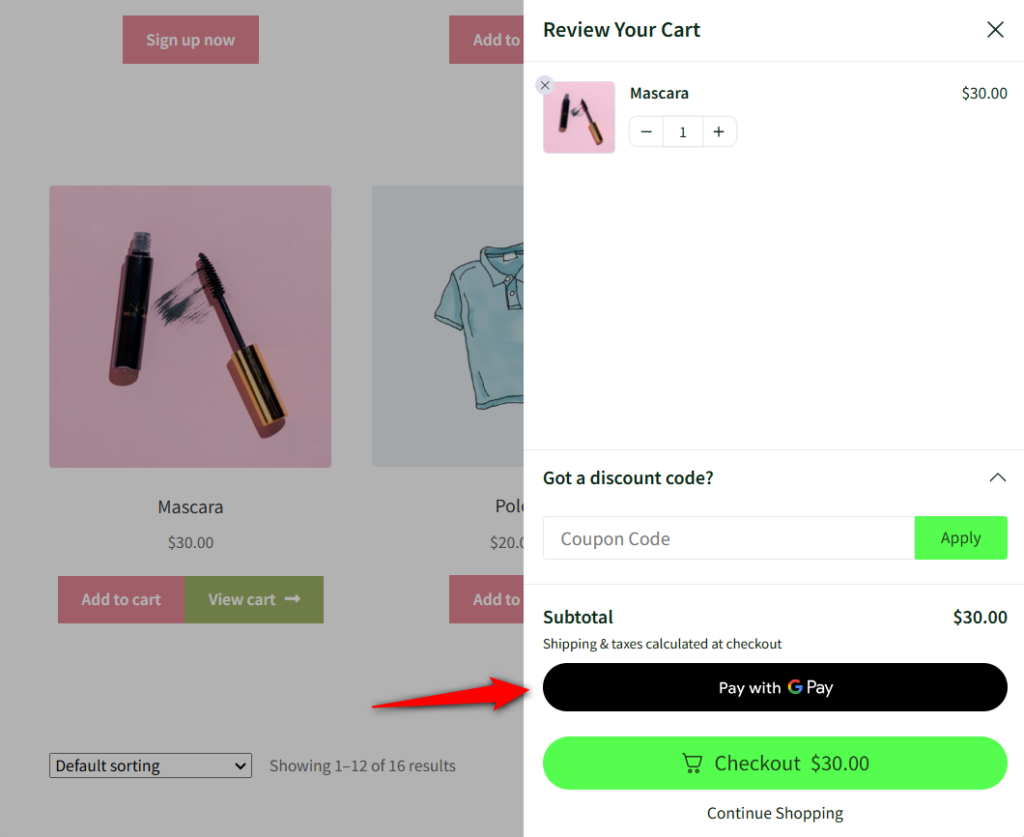Open the Mascara product thumbnail in the cart

click(578, 116)
